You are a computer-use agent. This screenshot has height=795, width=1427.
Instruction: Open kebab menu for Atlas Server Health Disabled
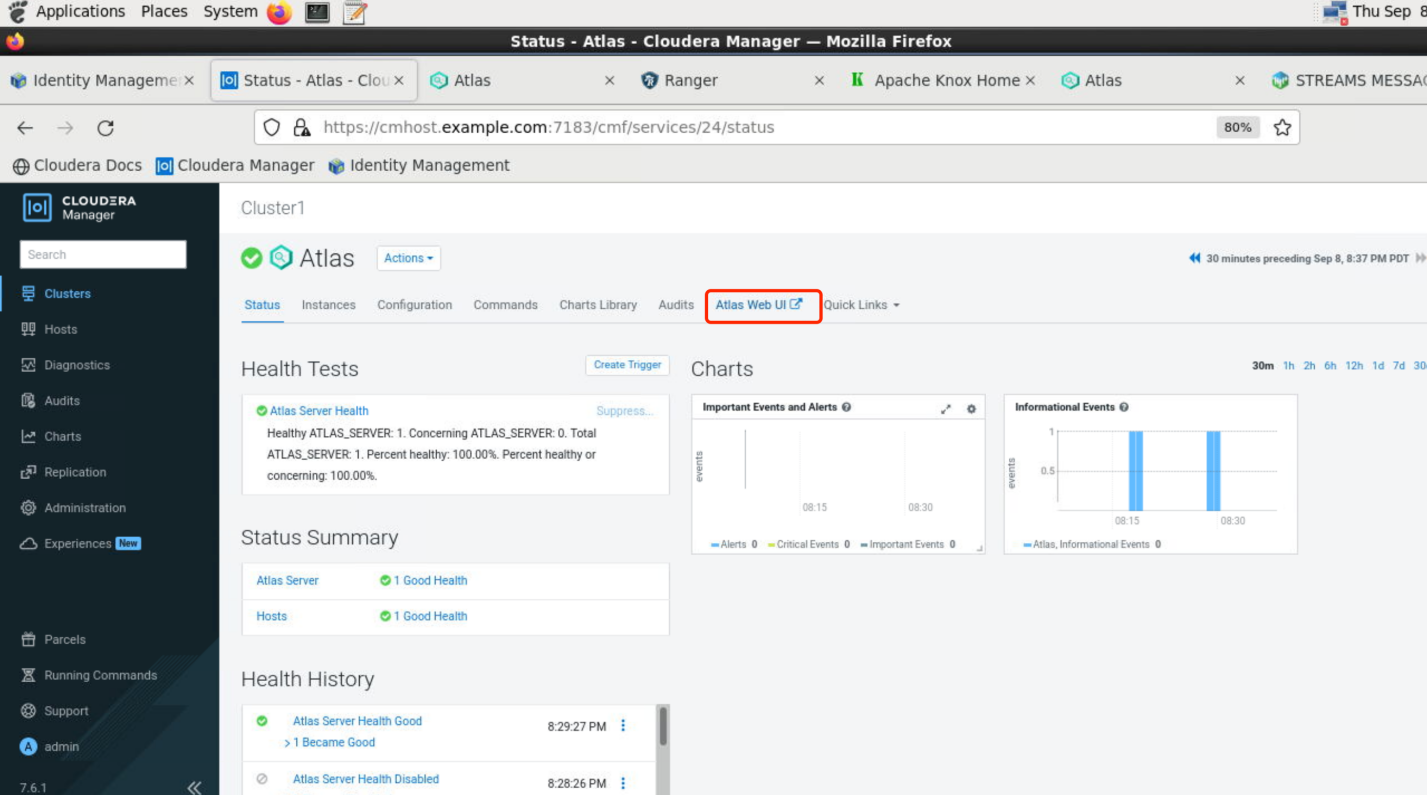(x=623, y=784)
